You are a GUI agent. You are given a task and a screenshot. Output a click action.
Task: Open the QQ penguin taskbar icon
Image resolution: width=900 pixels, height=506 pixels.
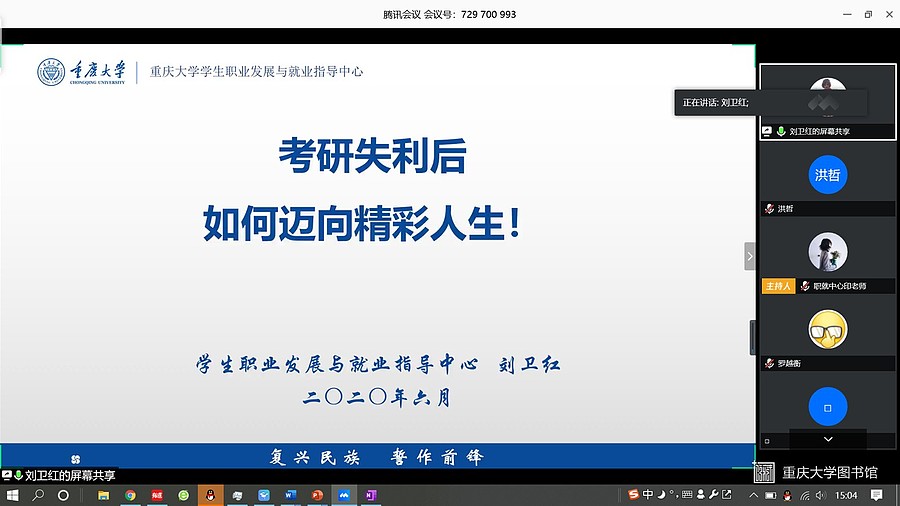[x=210, y=495]
